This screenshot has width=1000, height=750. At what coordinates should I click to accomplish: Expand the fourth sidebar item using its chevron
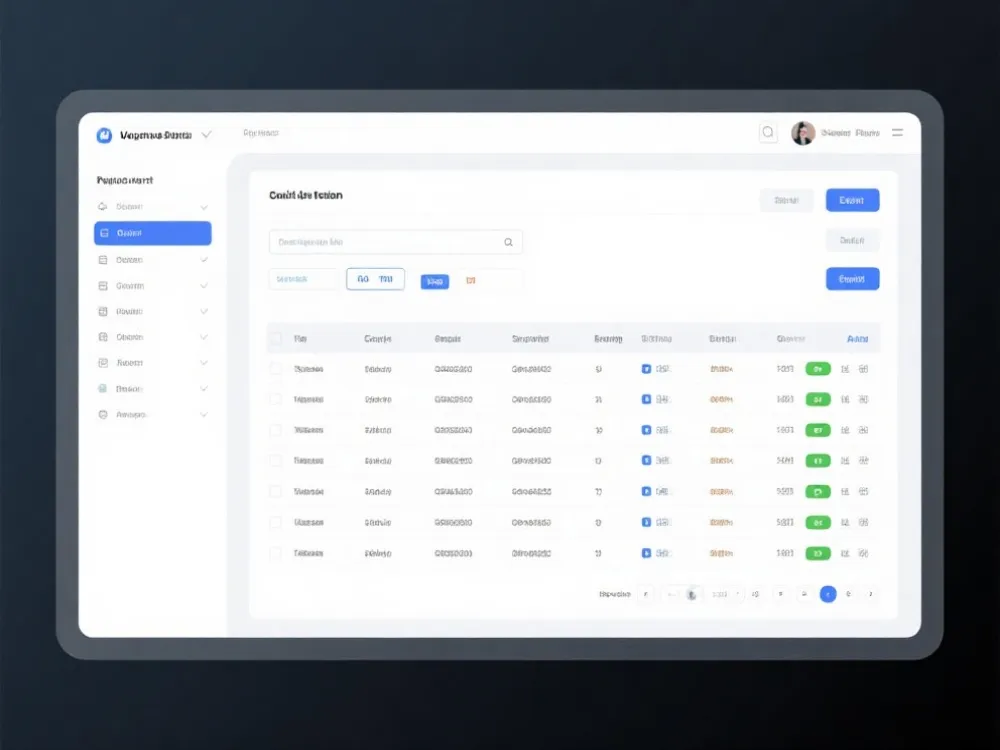pos(204,286)
